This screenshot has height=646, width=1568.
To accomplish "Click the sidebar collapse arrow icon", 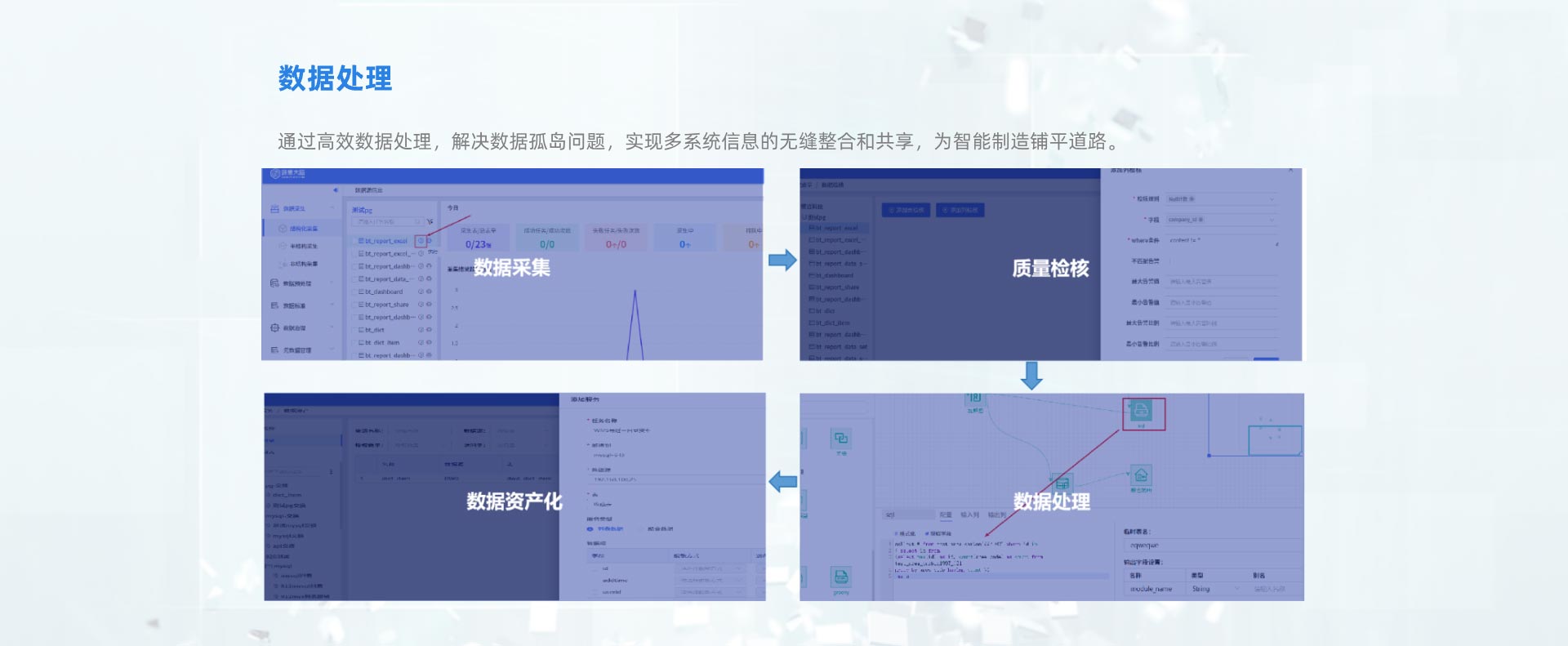I will point(335,190).
